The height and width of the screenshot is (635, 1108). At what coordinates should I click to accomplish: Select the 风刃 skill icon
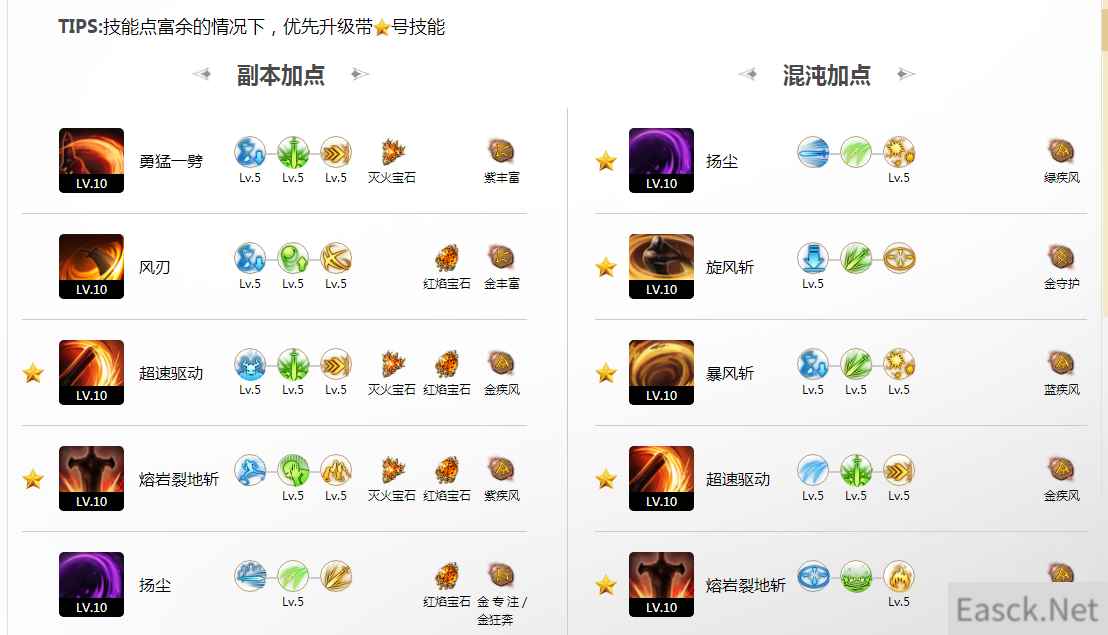coord(91,266)
